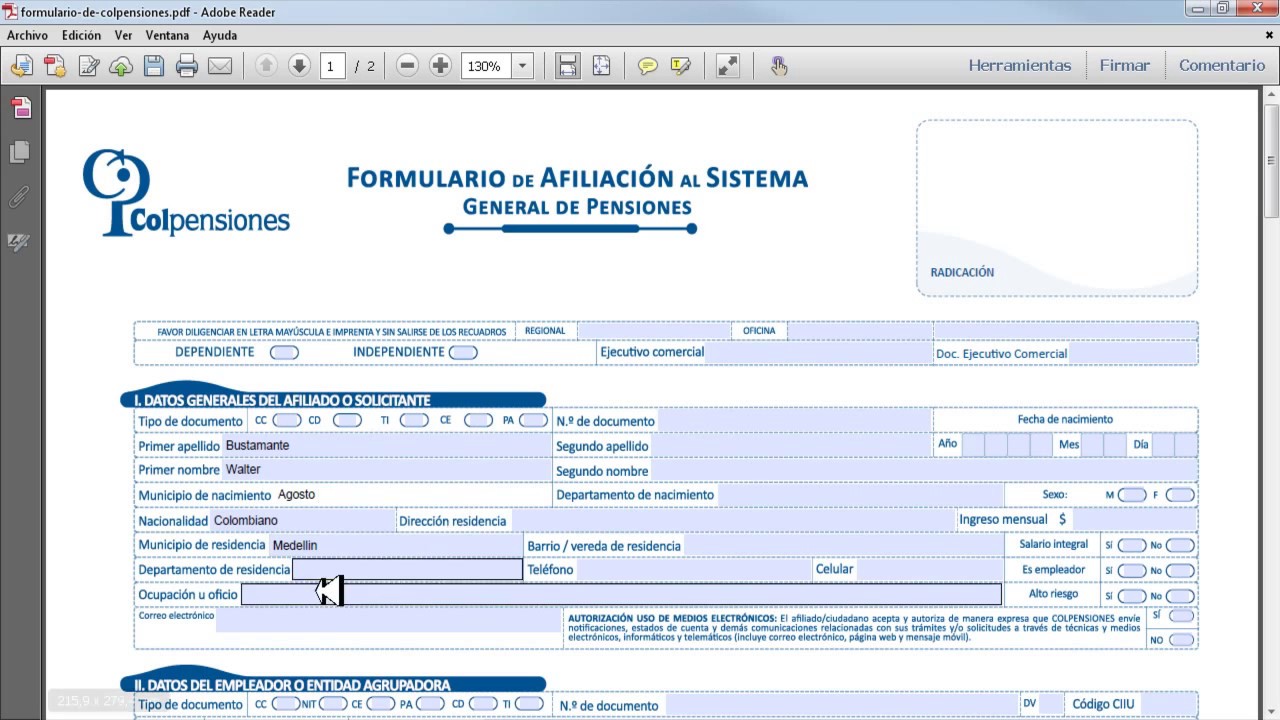This screenshot has width=1280, height=720.
Task: Select sexo F option
Action: pos(1180,495)
